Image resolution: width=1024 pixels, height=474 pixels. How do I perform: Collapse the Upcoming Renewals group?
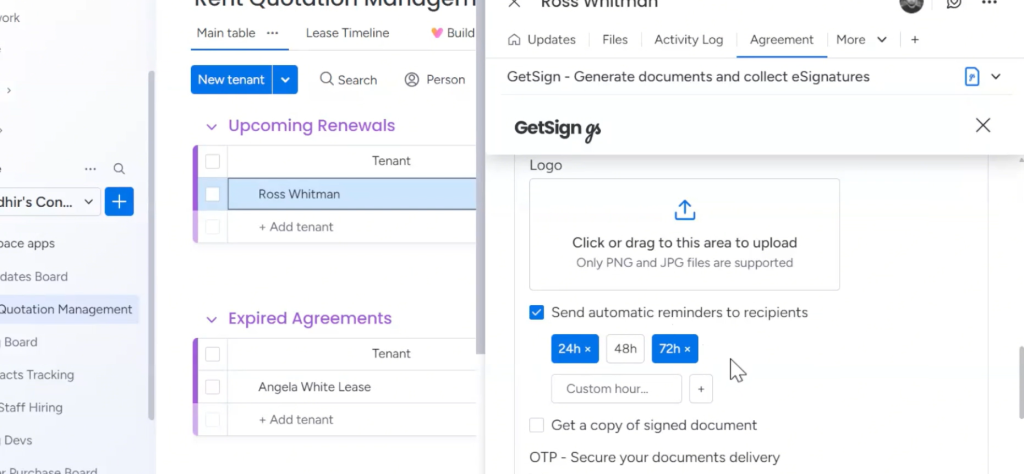(211, 127)
